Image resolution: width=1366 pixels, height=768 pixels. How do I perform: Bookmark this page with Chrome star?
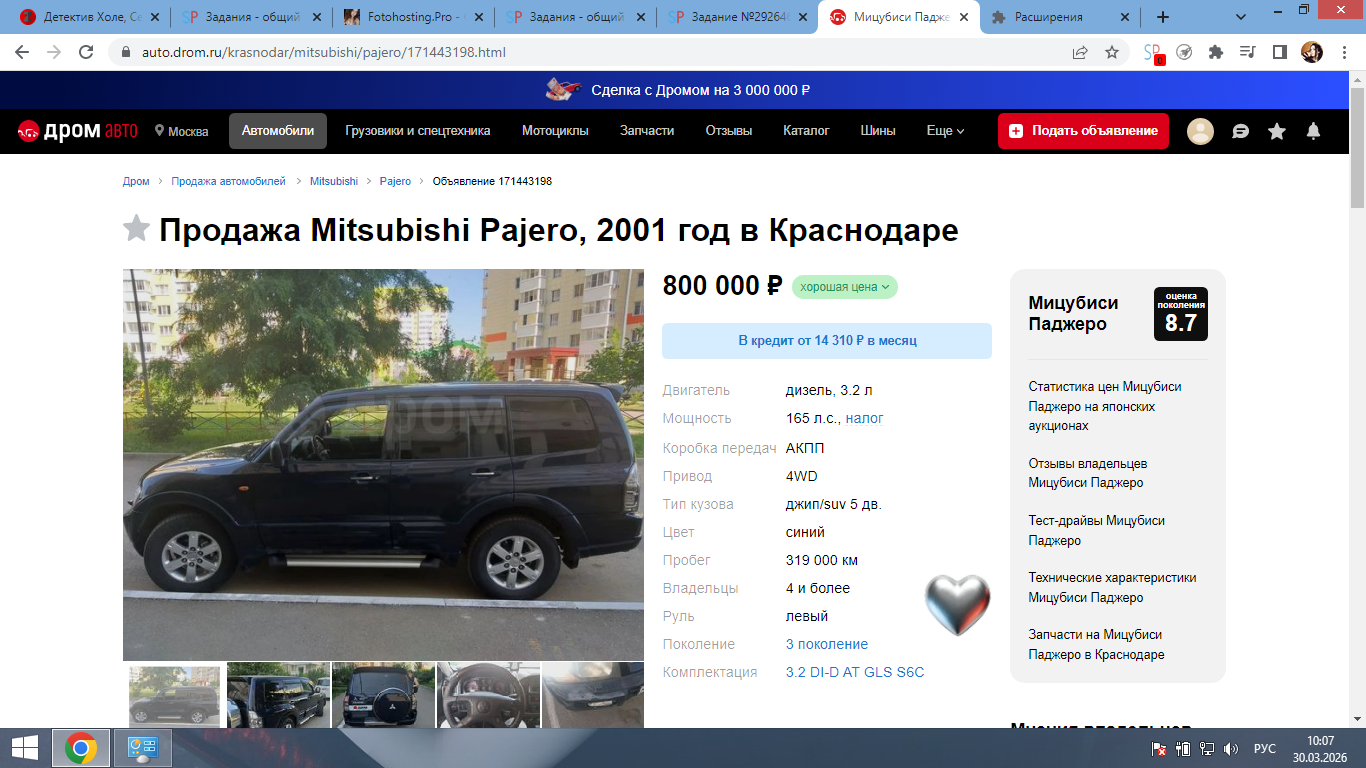(x=1111, y=52)
